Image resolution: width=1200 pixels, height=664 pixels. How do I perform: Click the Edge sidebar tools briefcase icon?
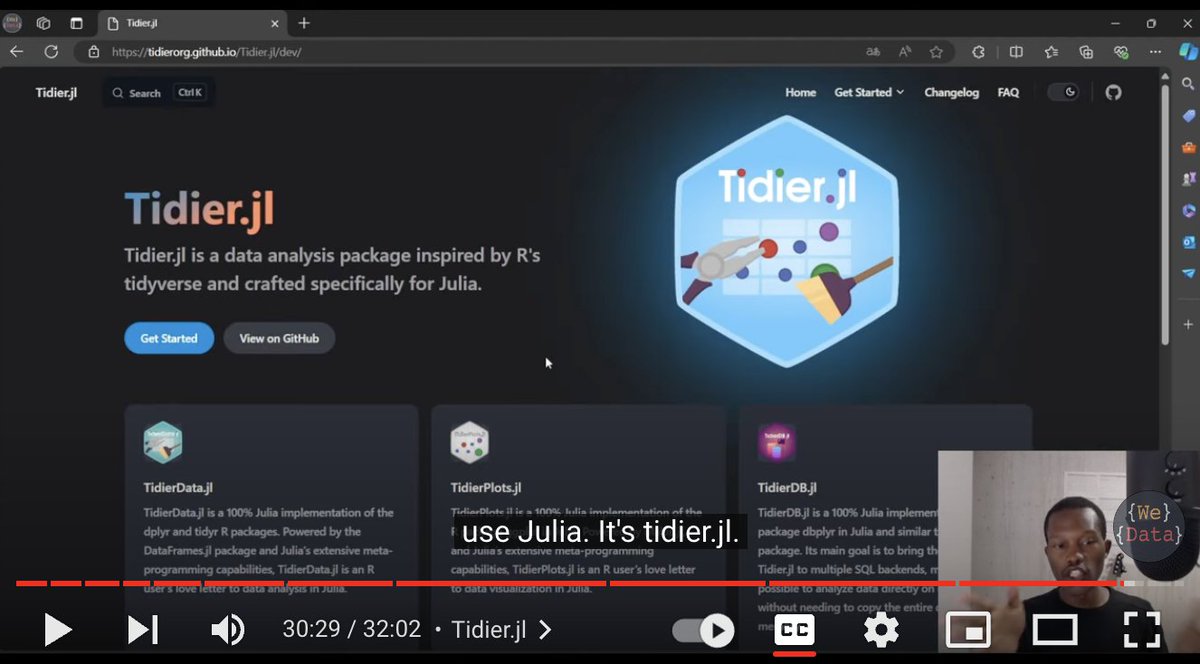(1188, 147)
